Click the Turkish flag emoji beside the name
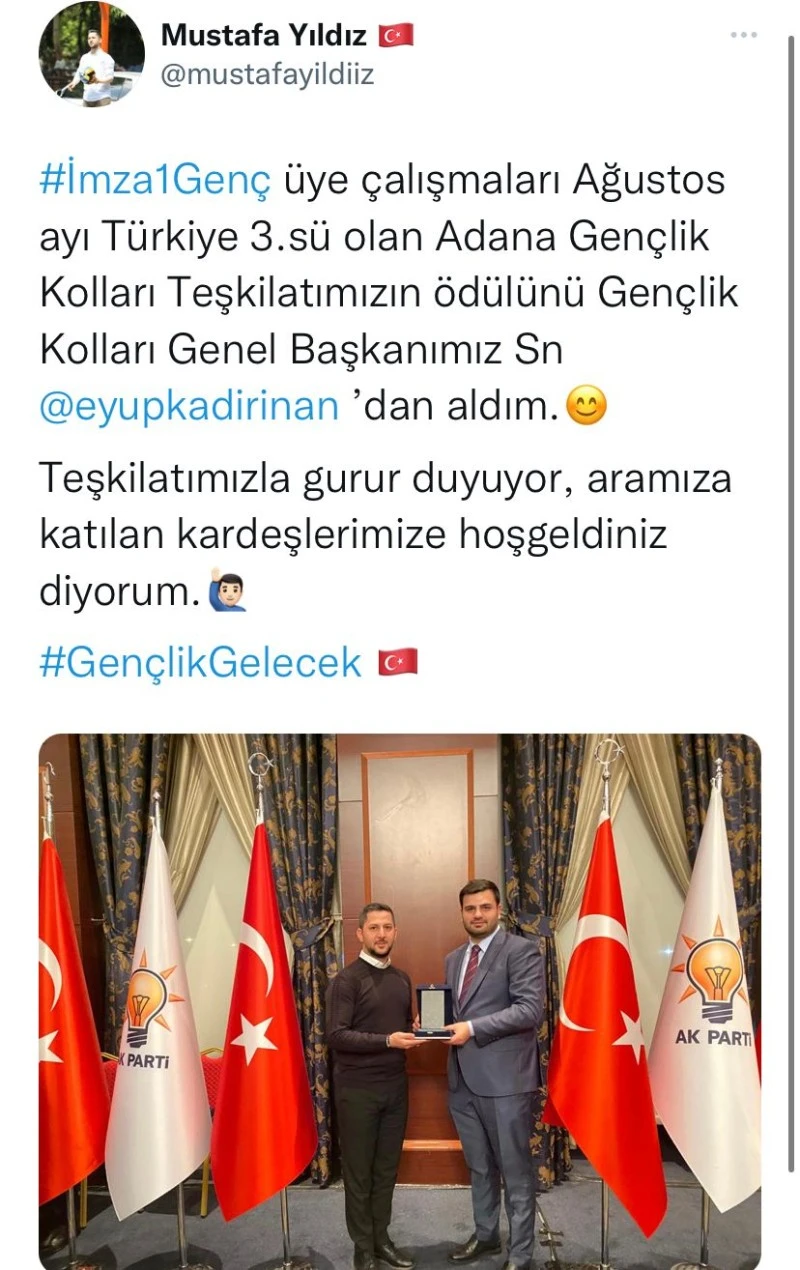The image size is (800, 1270). click(x=395, y=36)
